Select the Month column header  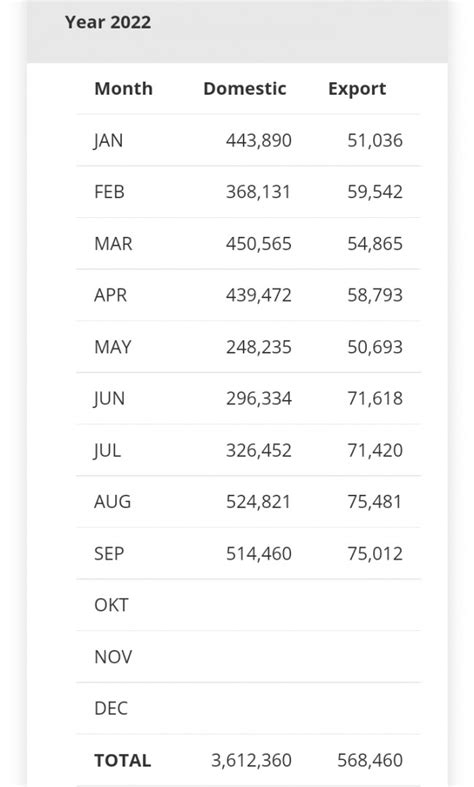point(124,89)
